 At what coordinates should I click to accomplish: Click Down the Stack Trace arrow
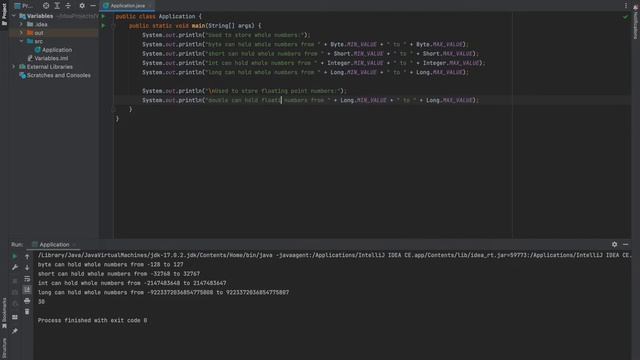tap(27, 267)
